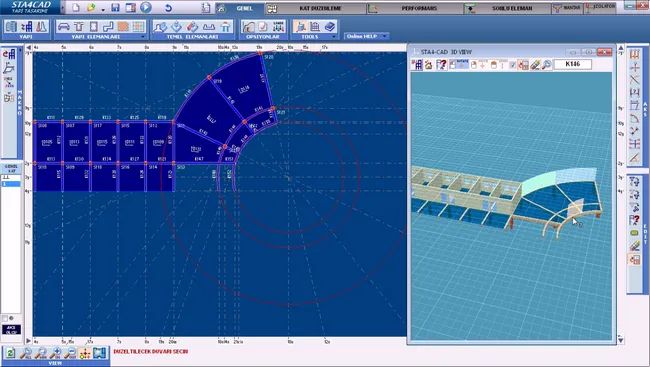The height and width of the screenshot is (367, 650).
Task: Create a new file from top toolbar
Action: (x=75, y=7)
